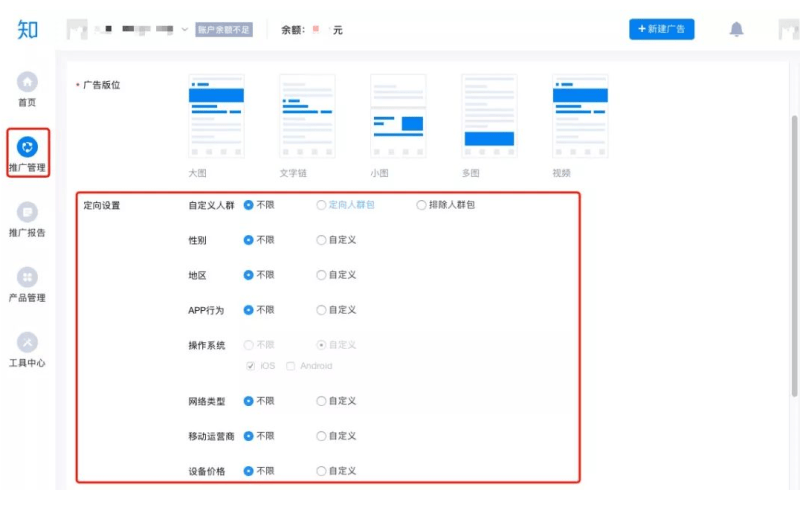Toggle the iOS checkbox
This screenshot has height=522, width=800.
[251, 366]
